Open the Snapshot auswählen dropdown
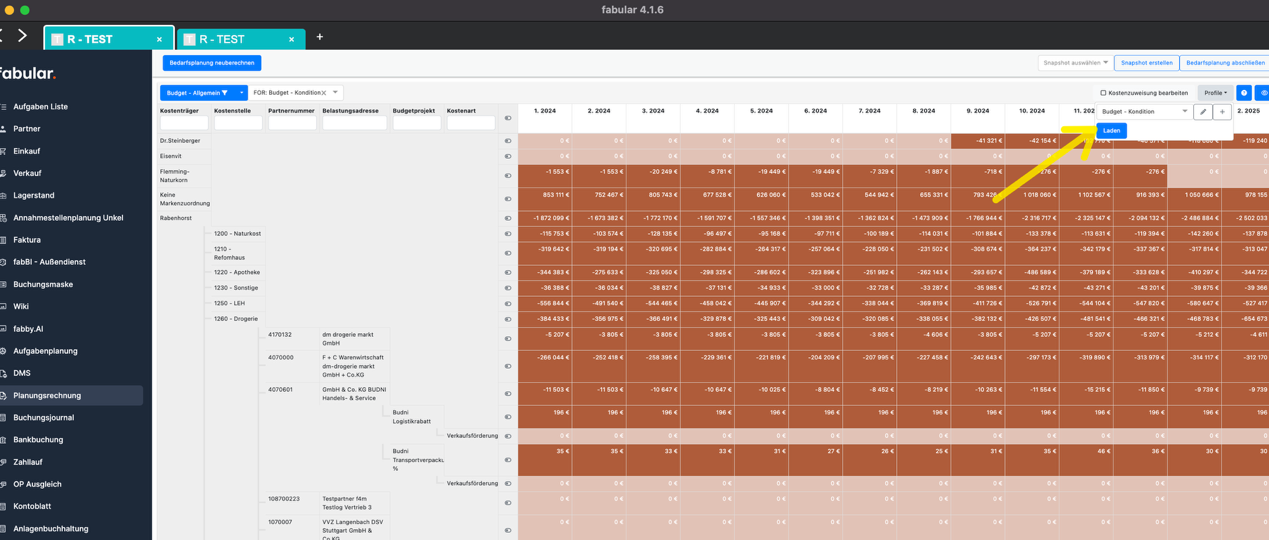 coord(1075,63)
